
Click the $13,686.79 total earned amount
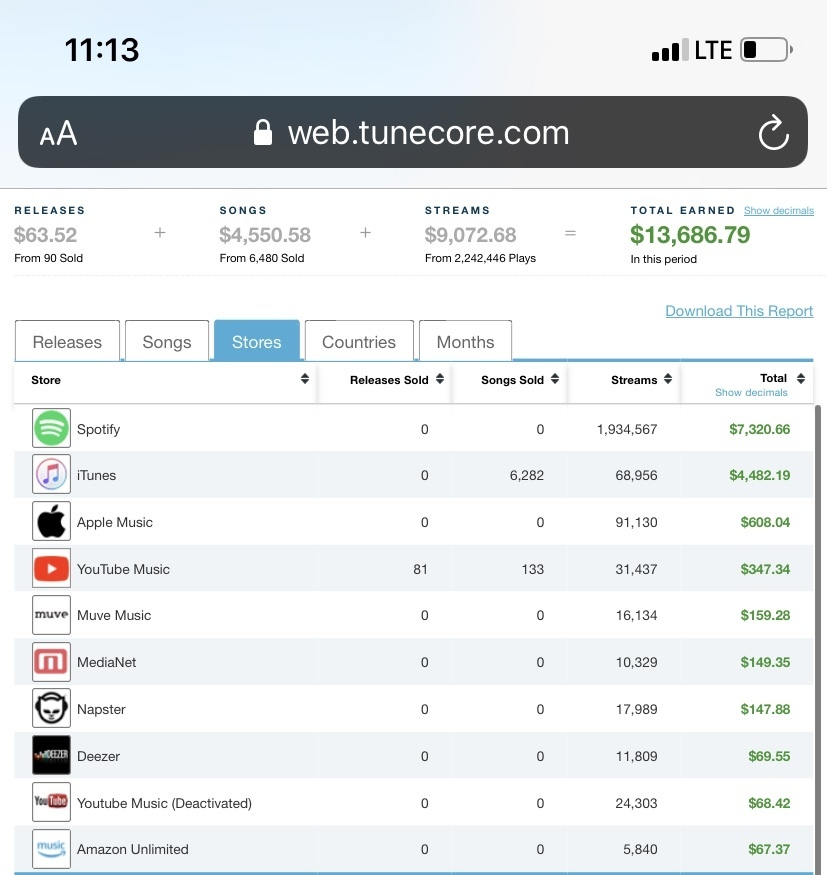click(690, 234)
